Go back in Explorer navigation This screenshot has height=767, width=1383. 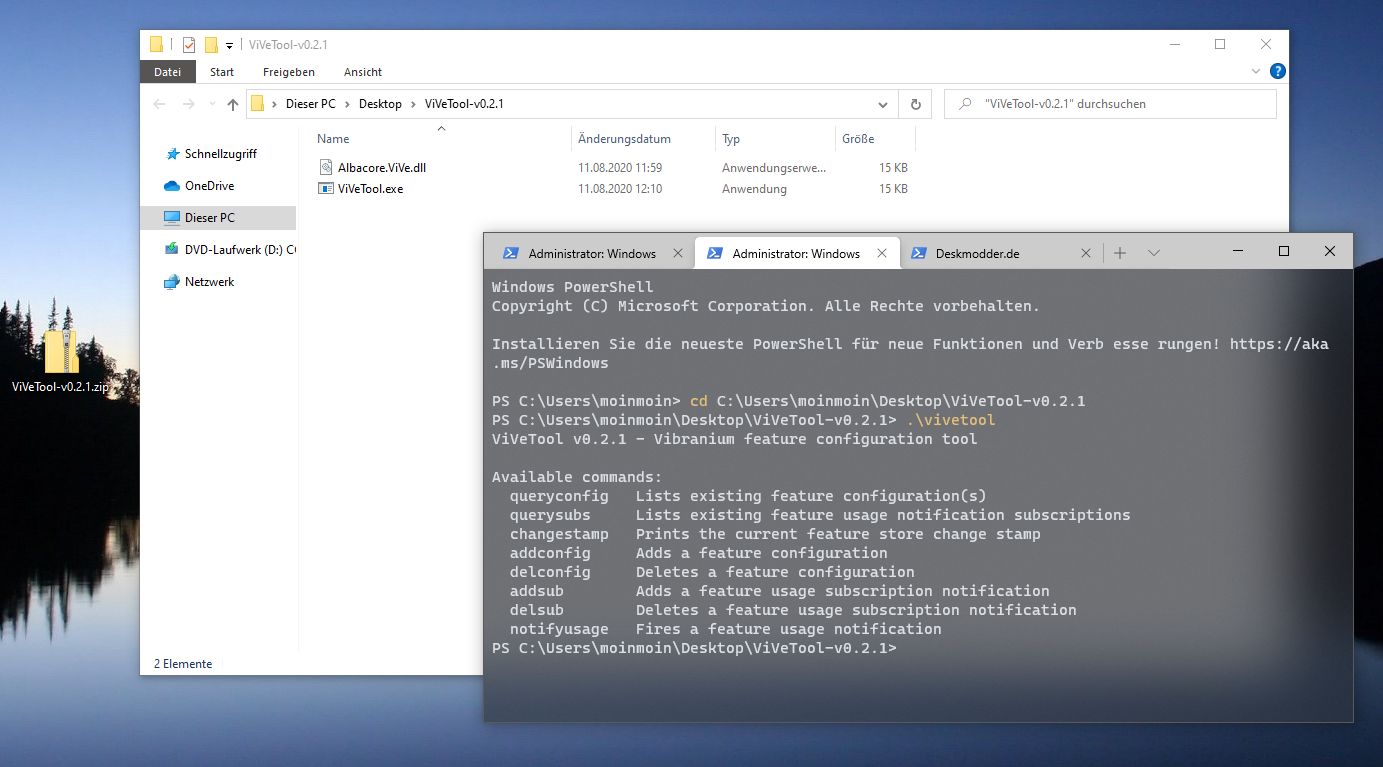coord(160,104)
